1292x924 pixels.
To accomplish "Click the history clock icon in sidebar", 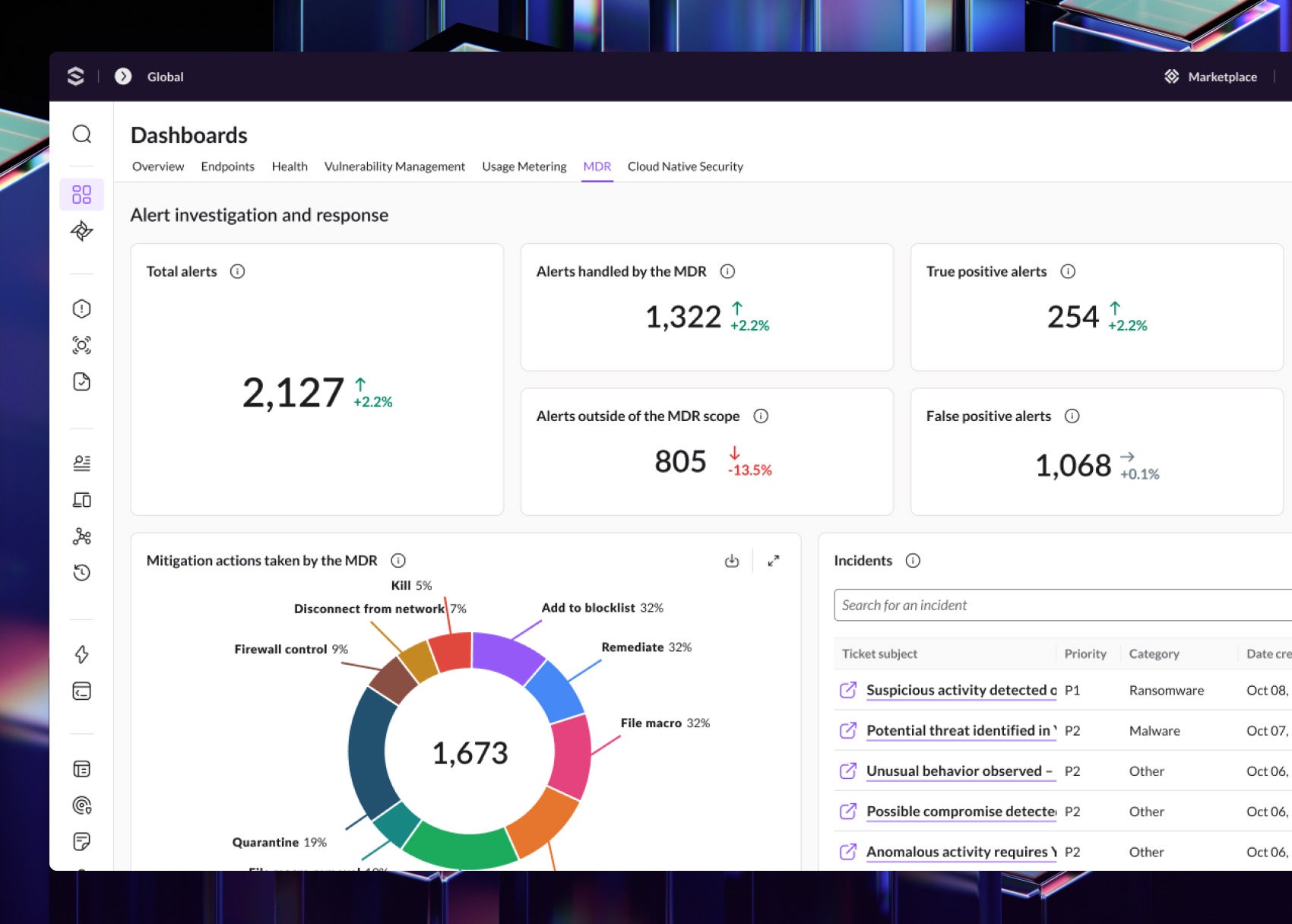I will 81,572.
